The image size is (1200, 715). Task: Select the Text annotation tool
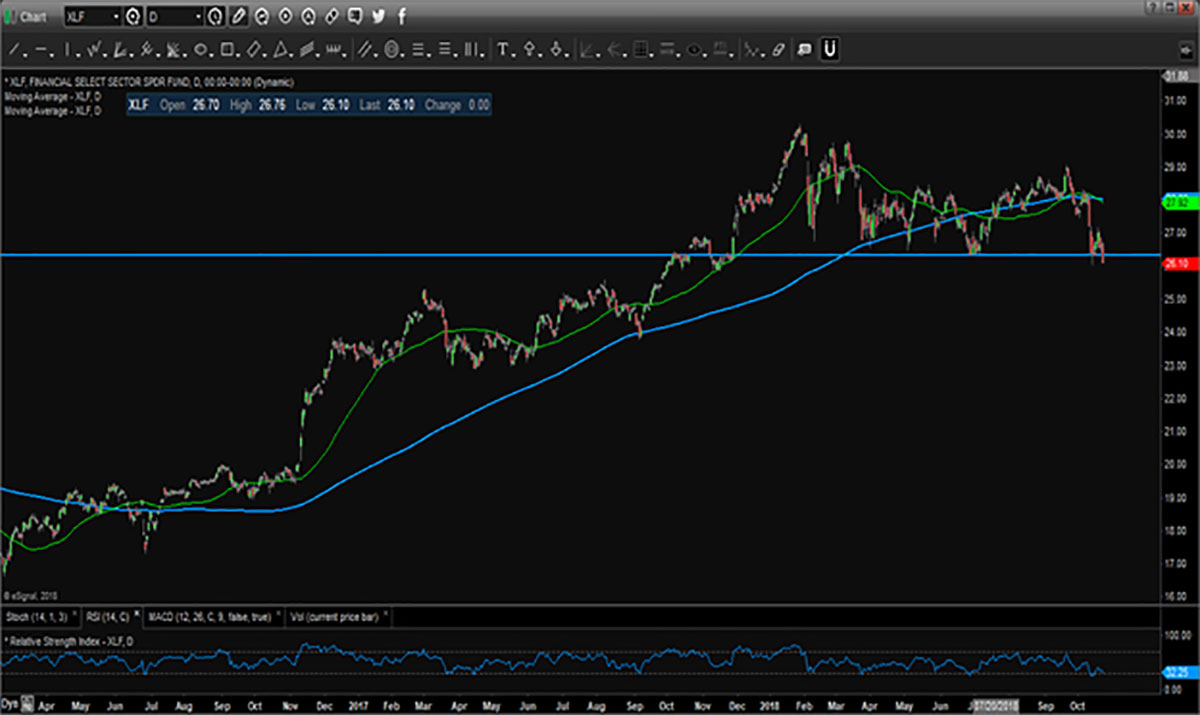(504, 49)
